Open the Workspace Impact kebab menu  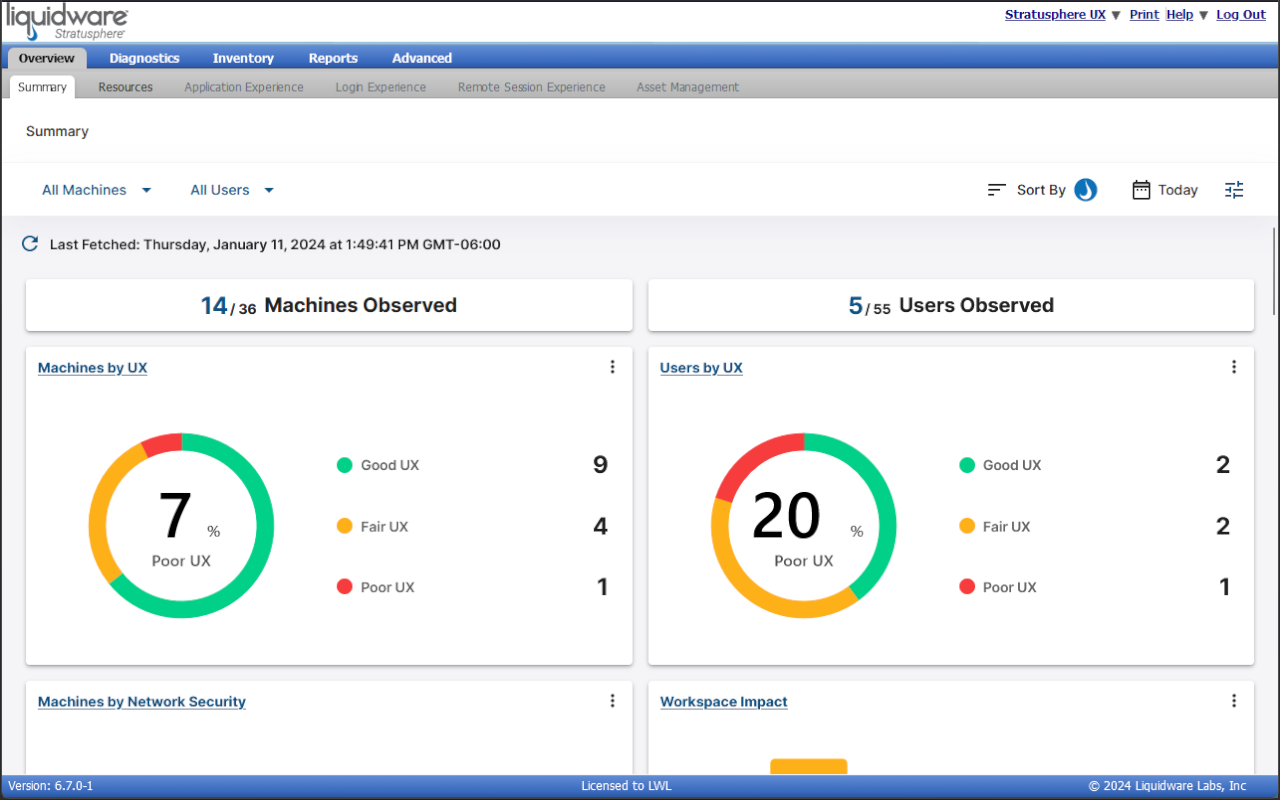click(x=1234, y=701)
